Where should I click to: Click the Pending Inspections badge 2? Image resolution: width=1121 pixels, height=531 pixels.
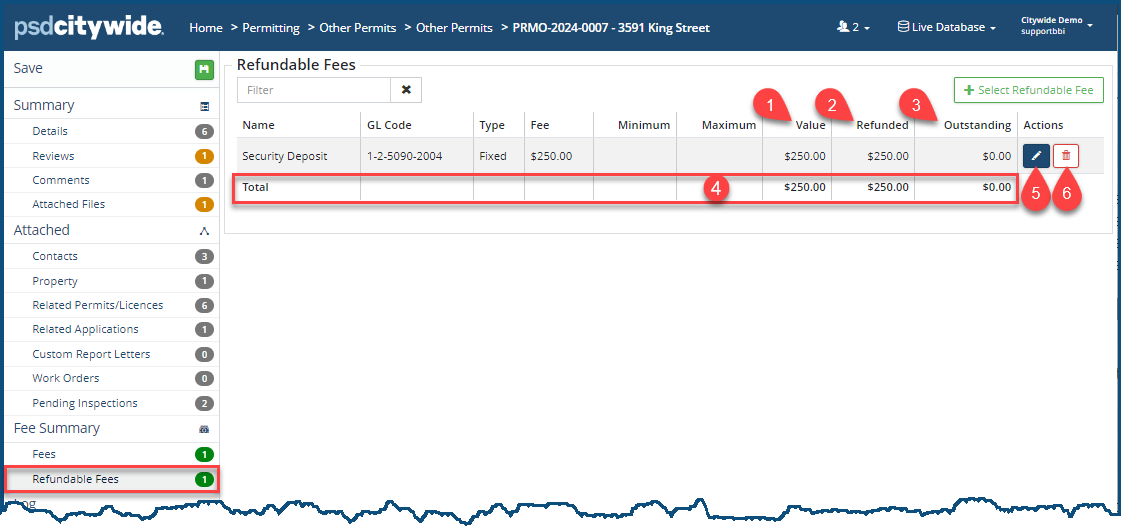[x=204, y=403]
